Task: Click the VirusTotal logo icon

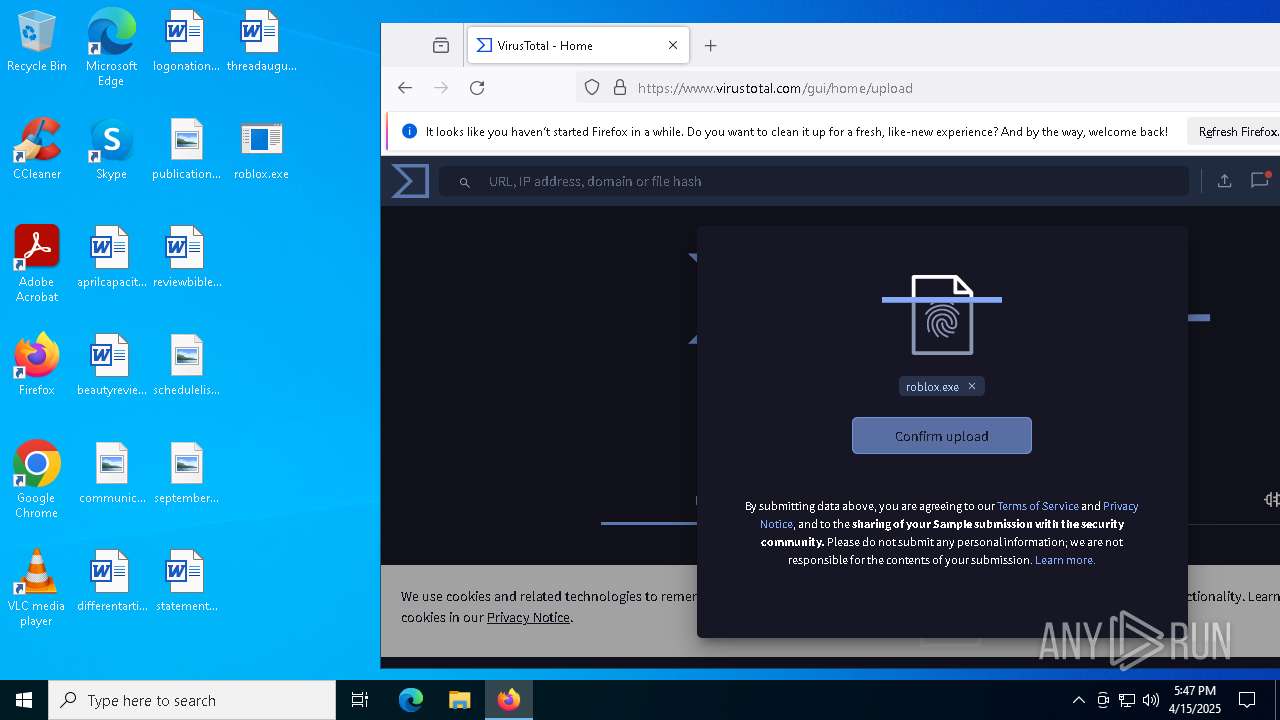Action: click(x=410, y=181)
